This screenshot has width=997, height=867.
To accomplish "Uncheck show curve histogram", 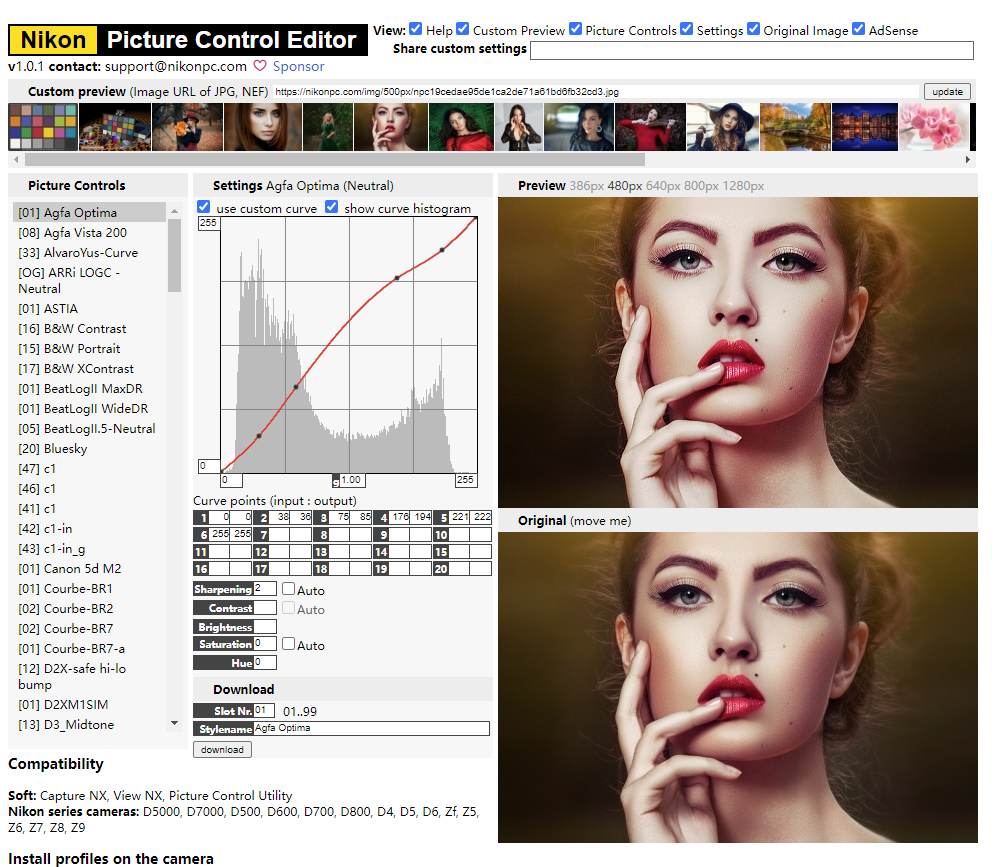I will 331,207.
